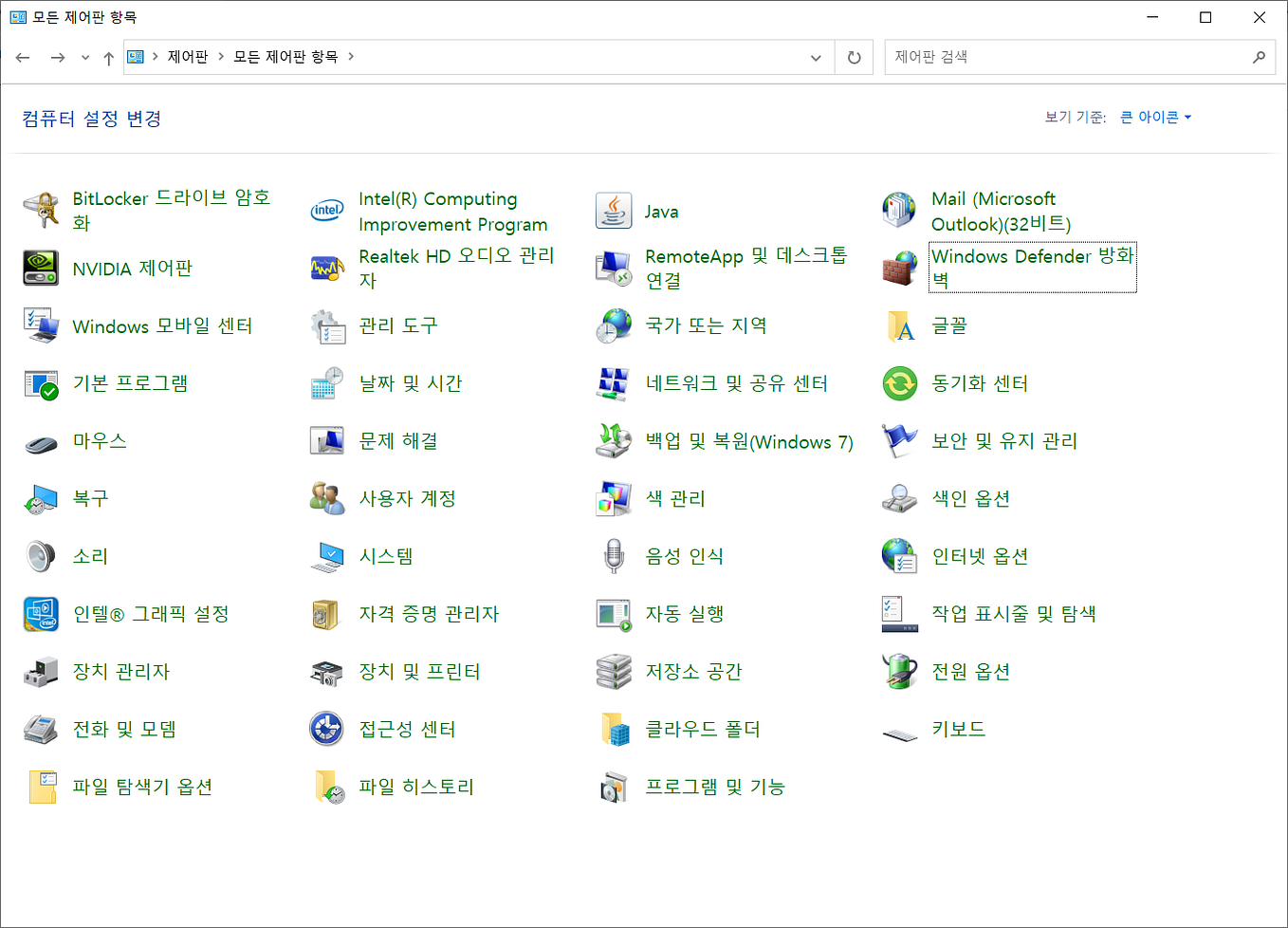The height and width of the screenshot is (928, 1288).
Task: Expand chevron after 모든 제어판 항목 breadcrumb
Action: tap(351, 57)
